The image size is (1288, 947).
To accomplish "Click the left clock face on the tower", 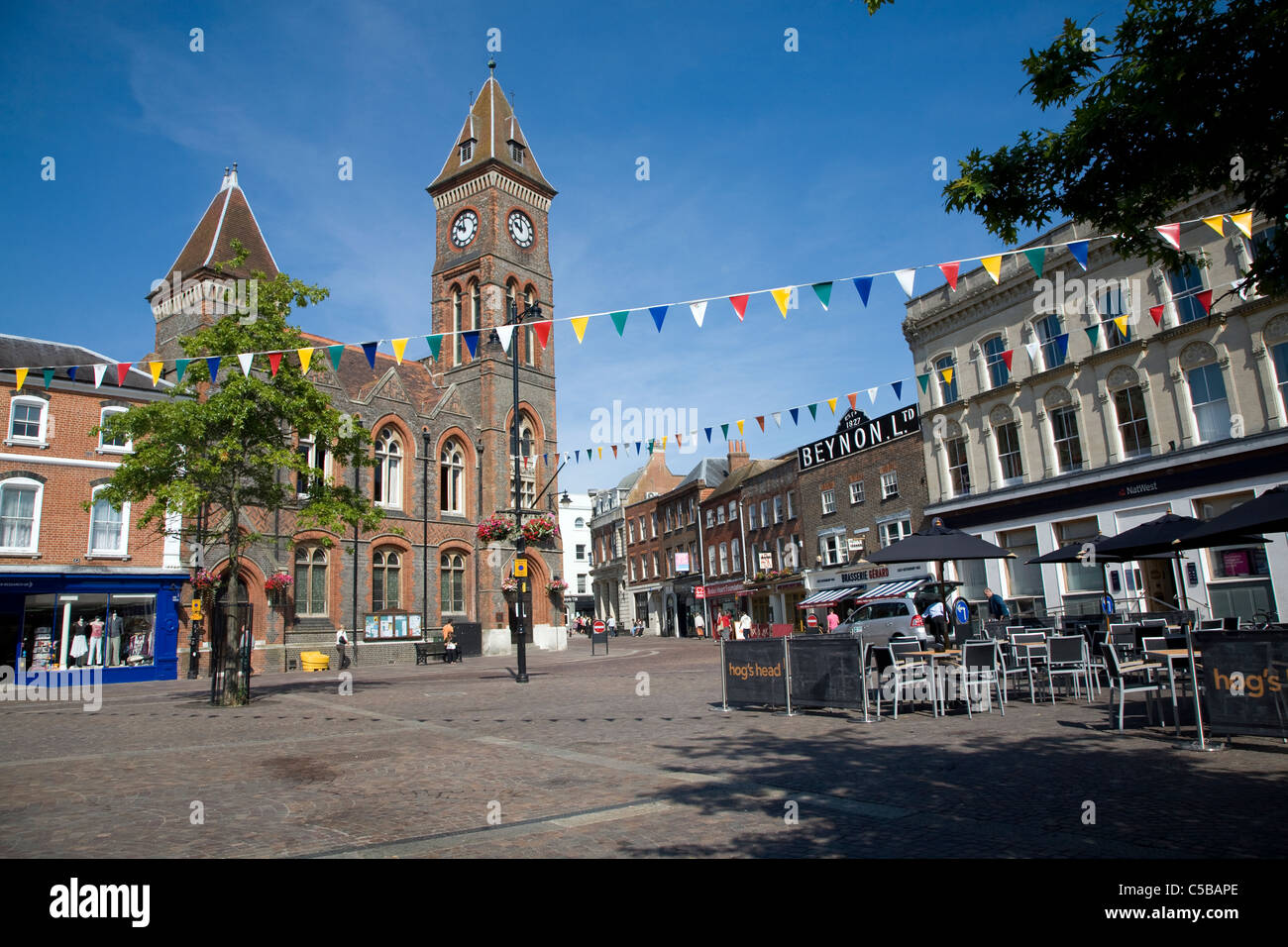I will tap(464, 229).
